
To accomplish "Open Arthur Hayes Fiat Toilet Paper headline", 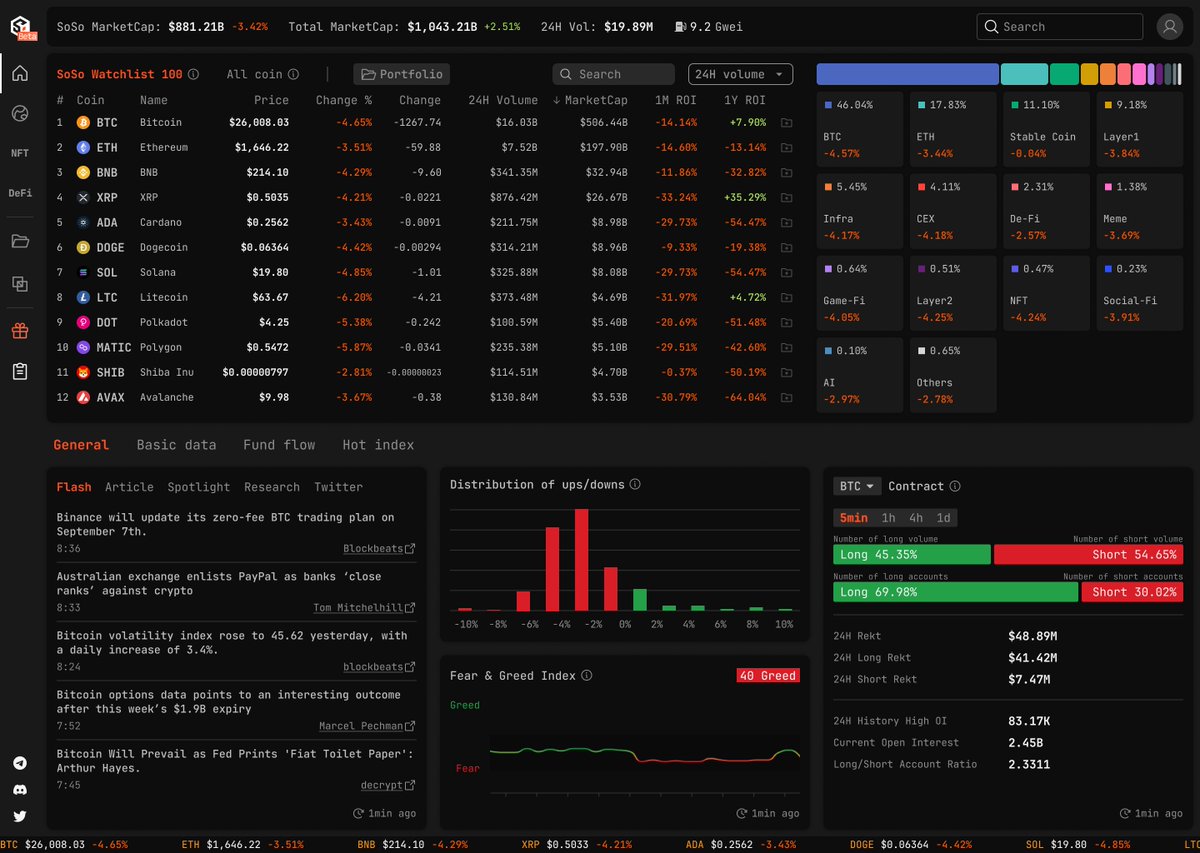I will 235,761.
